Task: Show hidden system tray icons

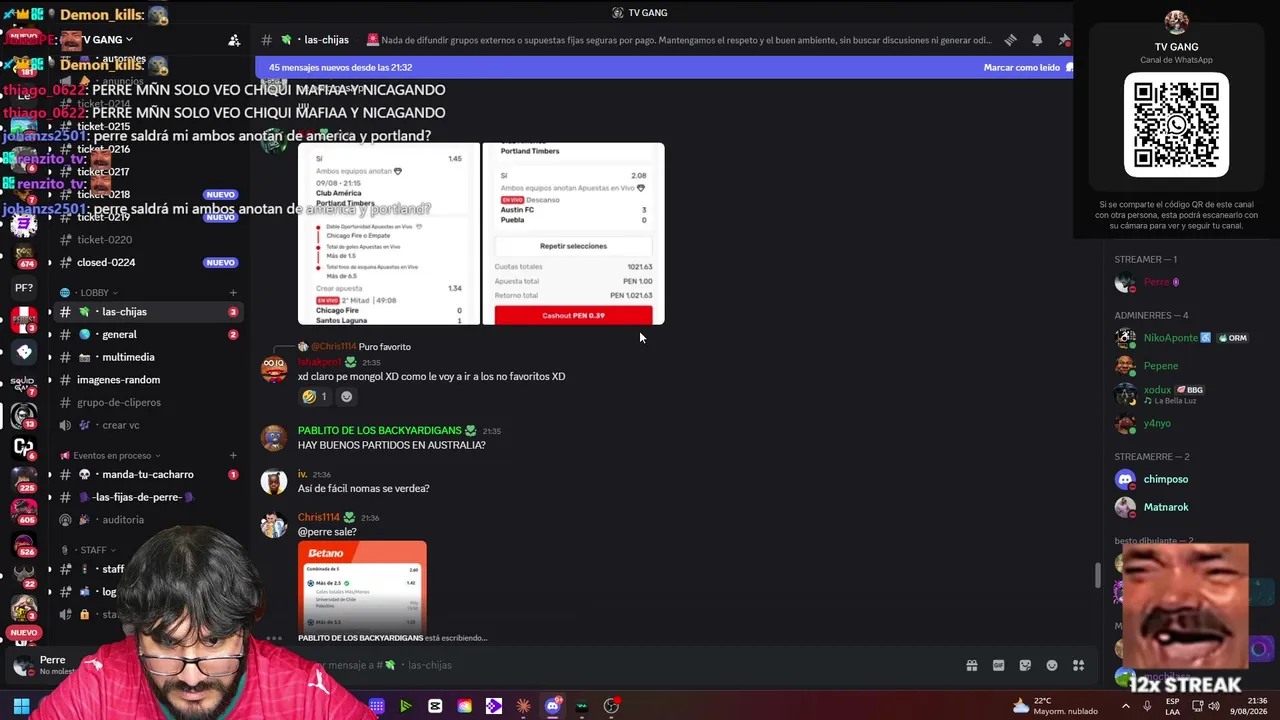Action: pos(1126,706)
